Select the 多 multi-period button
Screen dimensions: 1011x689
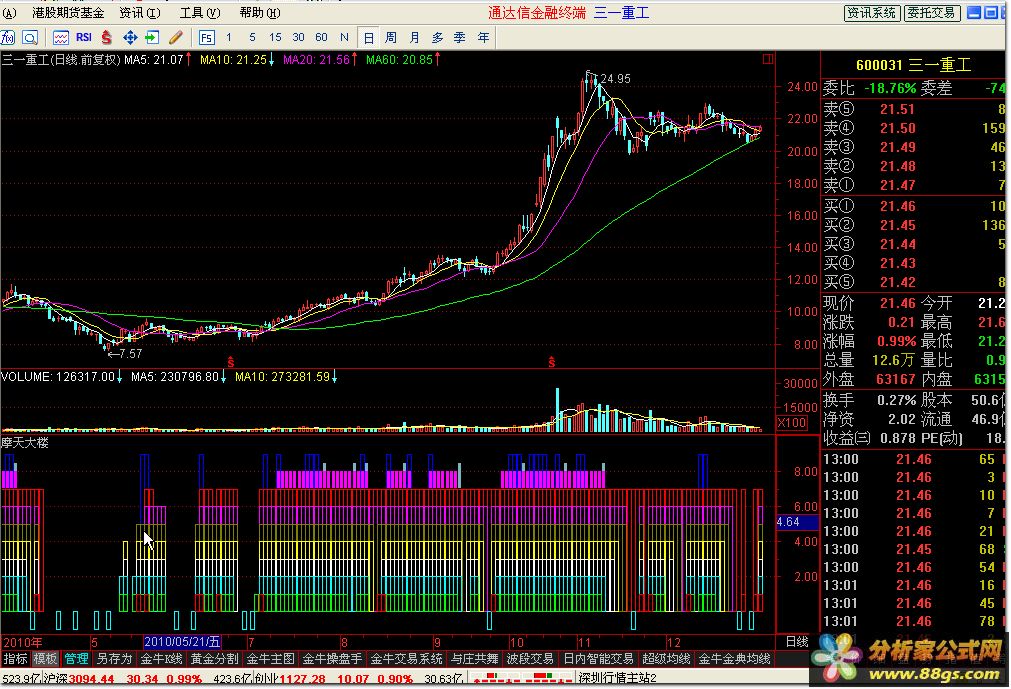[x=437, y=37]
